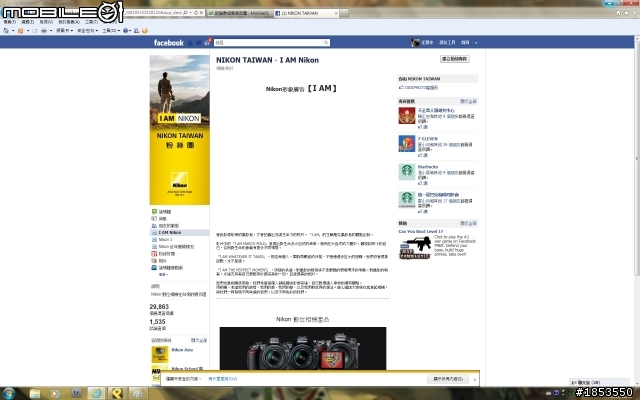Click the button on the yellow notification bar

(x=448, y=379)
